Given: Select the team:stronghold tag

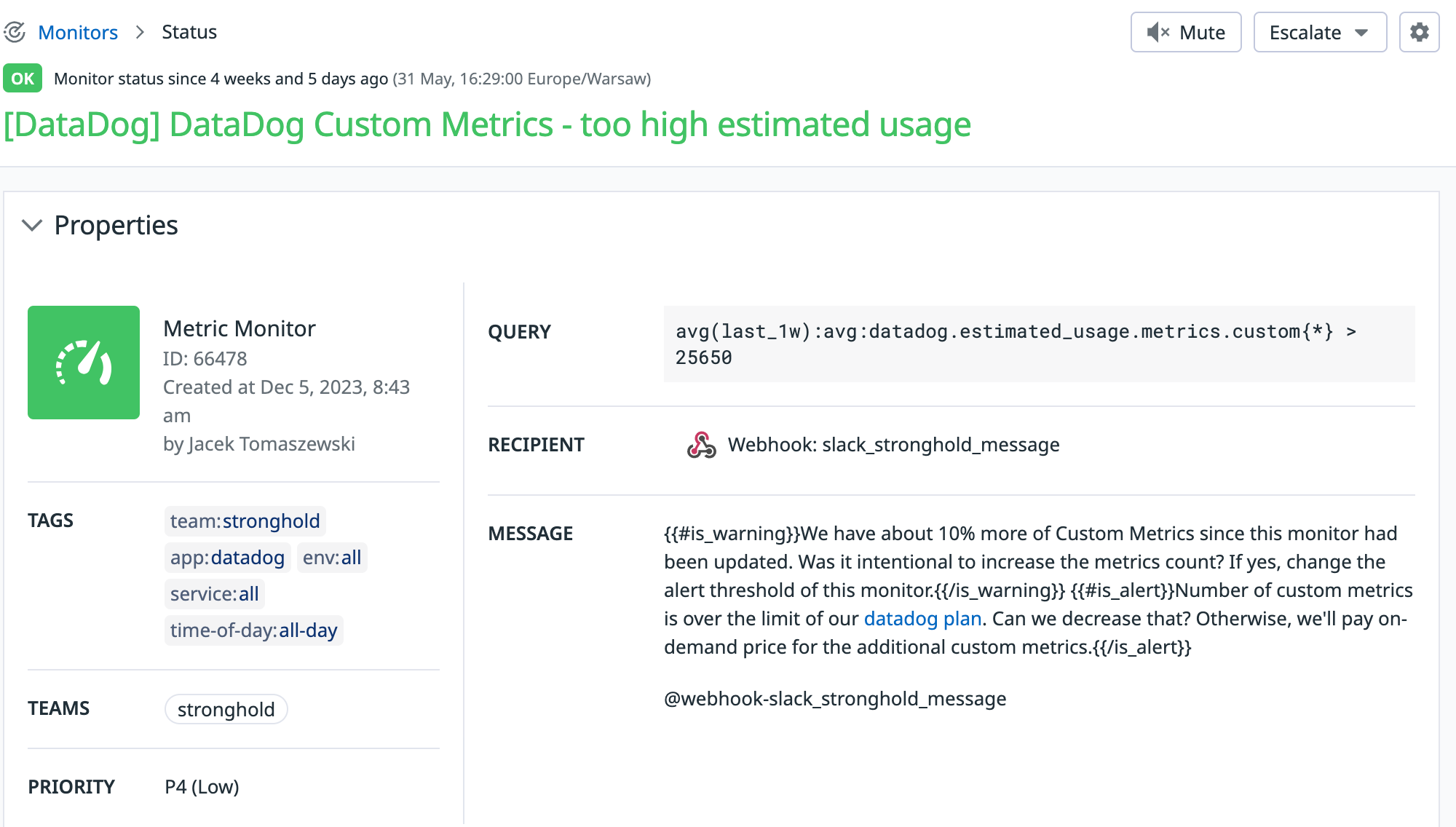Looking at the screenshot, I should (x=245, y=521).
